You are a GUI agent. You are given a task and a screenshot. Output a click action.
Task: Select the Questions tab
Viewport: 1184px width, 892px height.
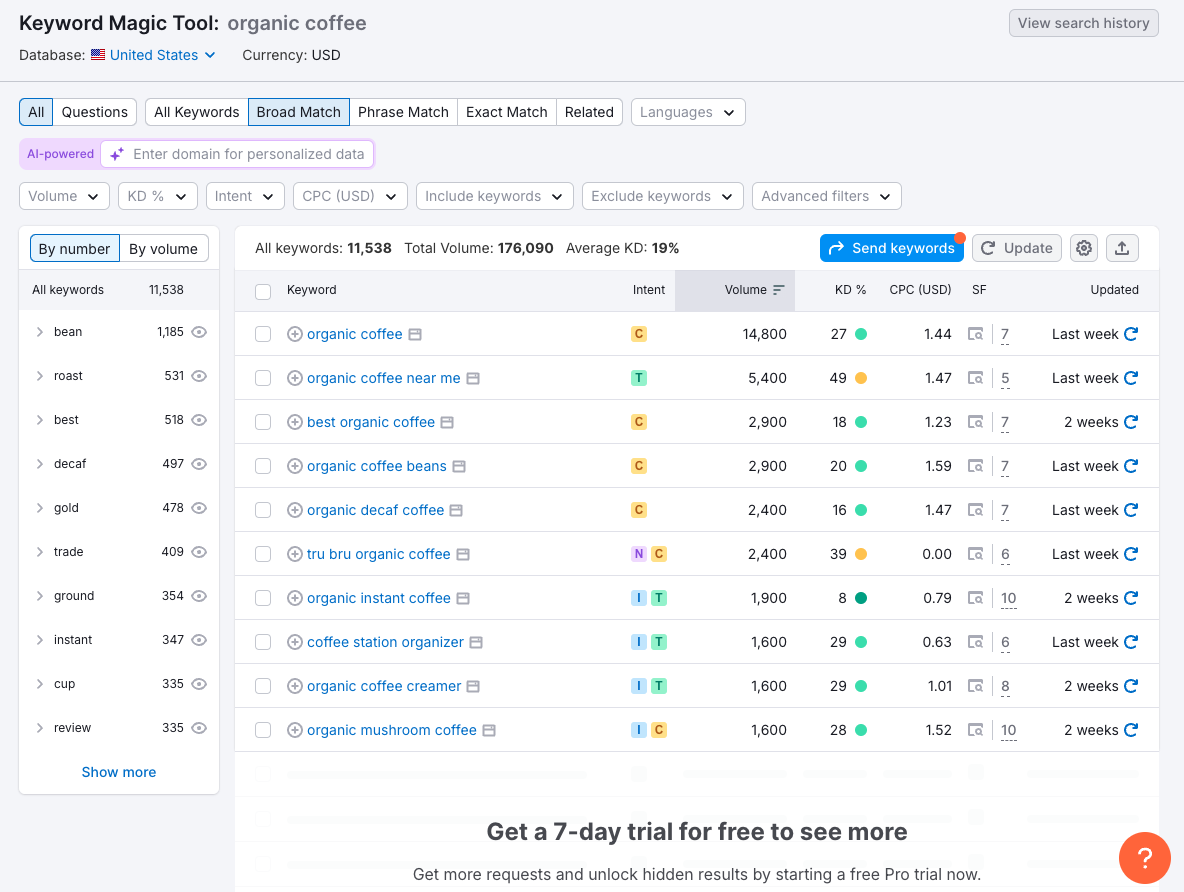point(95,112)
